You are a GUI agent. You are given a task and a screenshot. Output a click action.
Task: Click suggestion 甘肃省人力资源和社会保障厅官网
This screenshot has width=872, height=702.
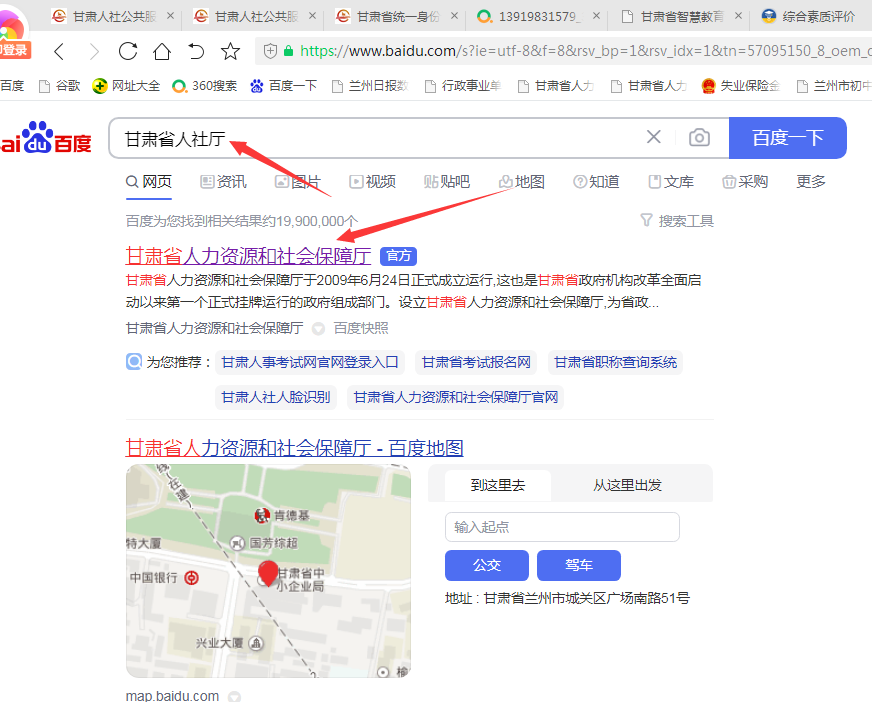(455, 397)
